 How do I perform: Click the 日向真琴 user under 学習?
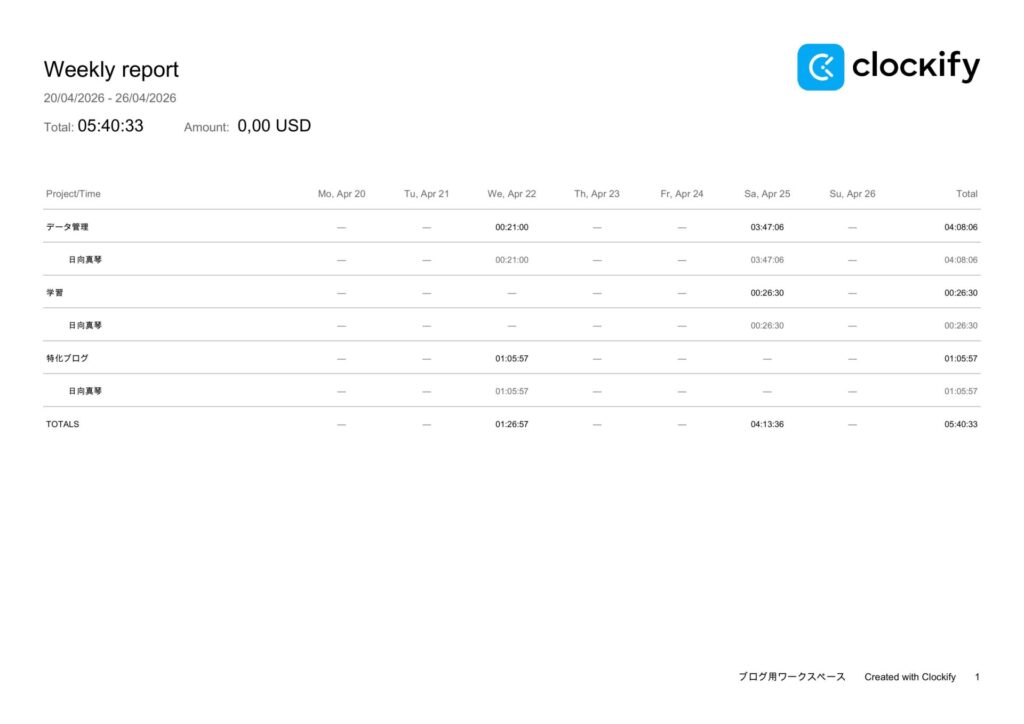(x=85, y=325)
